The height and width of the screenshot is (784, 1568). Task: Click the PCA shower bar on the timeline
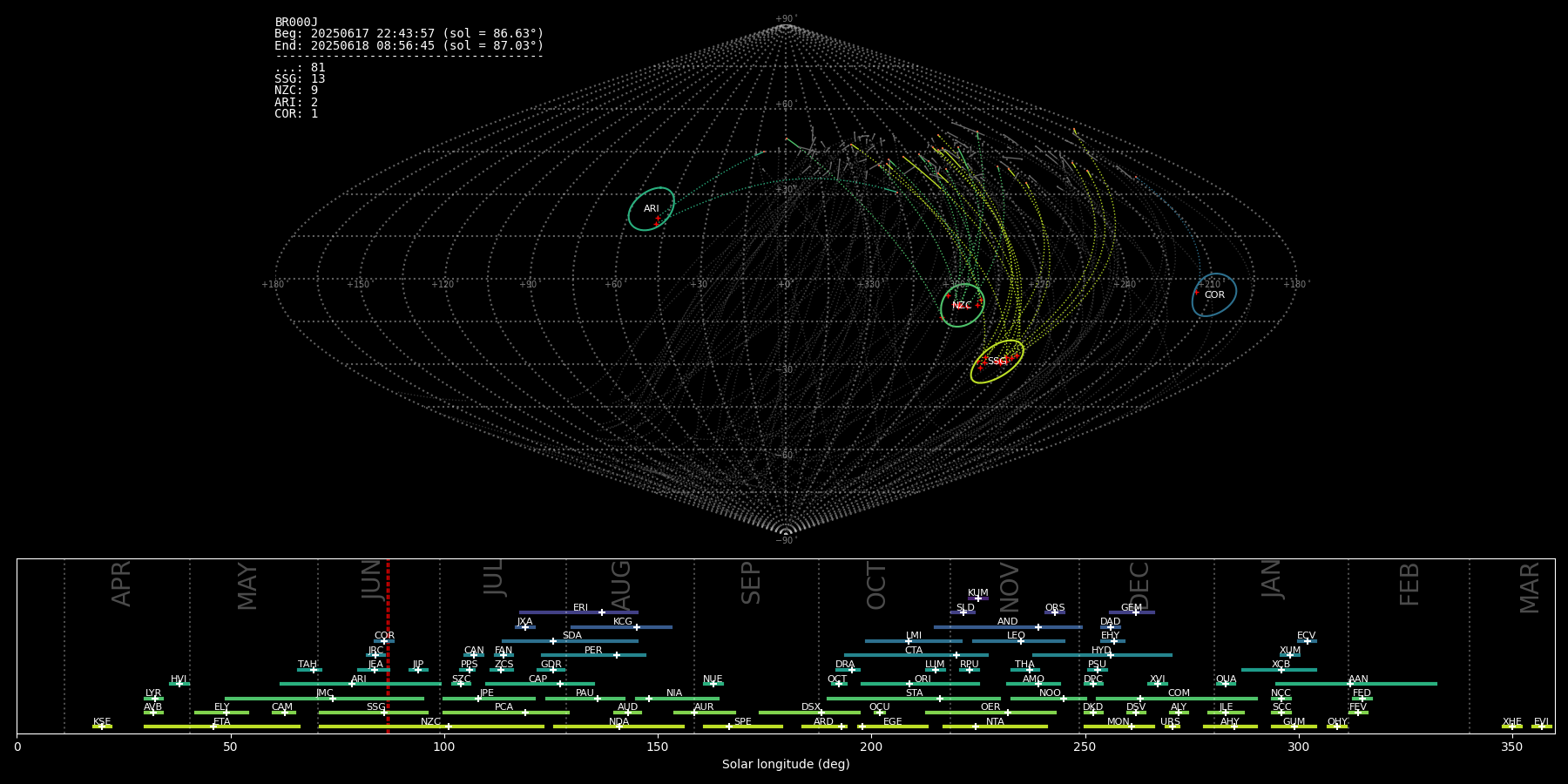tap(505, 713)
